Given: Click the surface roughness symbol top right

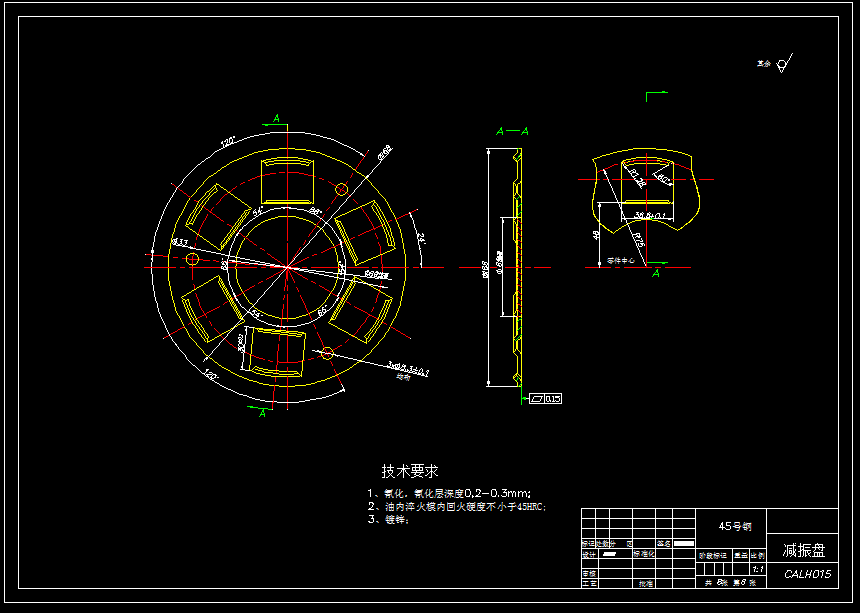Looking at the screenshot, I should click(x=784, y=64).
